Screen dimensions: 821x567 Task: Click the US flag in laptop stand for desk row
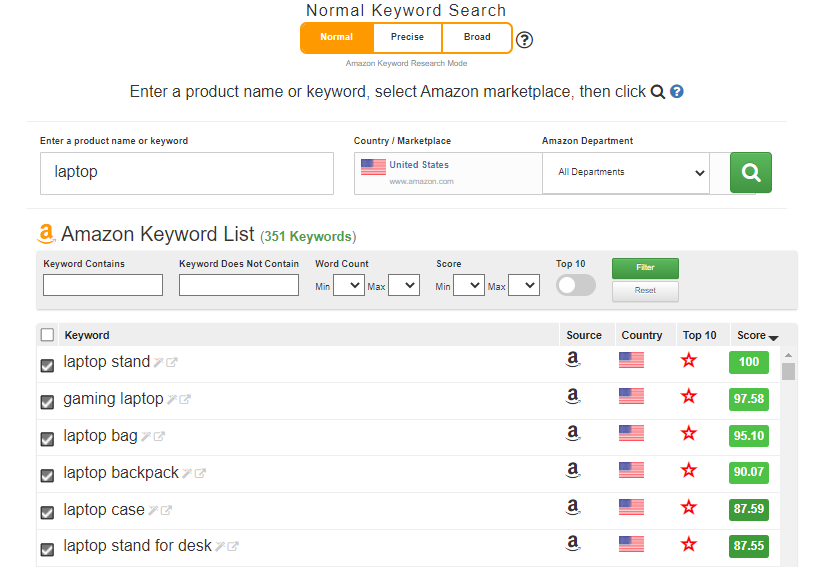tap(631, 544)
